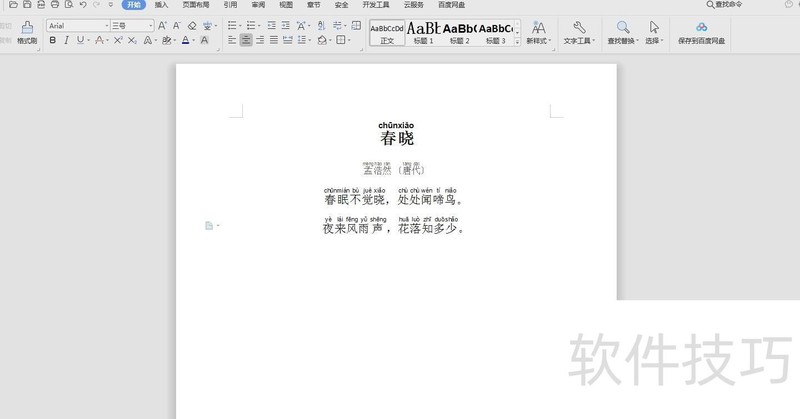Click 保存到百度网盘 save to Baidu

point(702,33)
